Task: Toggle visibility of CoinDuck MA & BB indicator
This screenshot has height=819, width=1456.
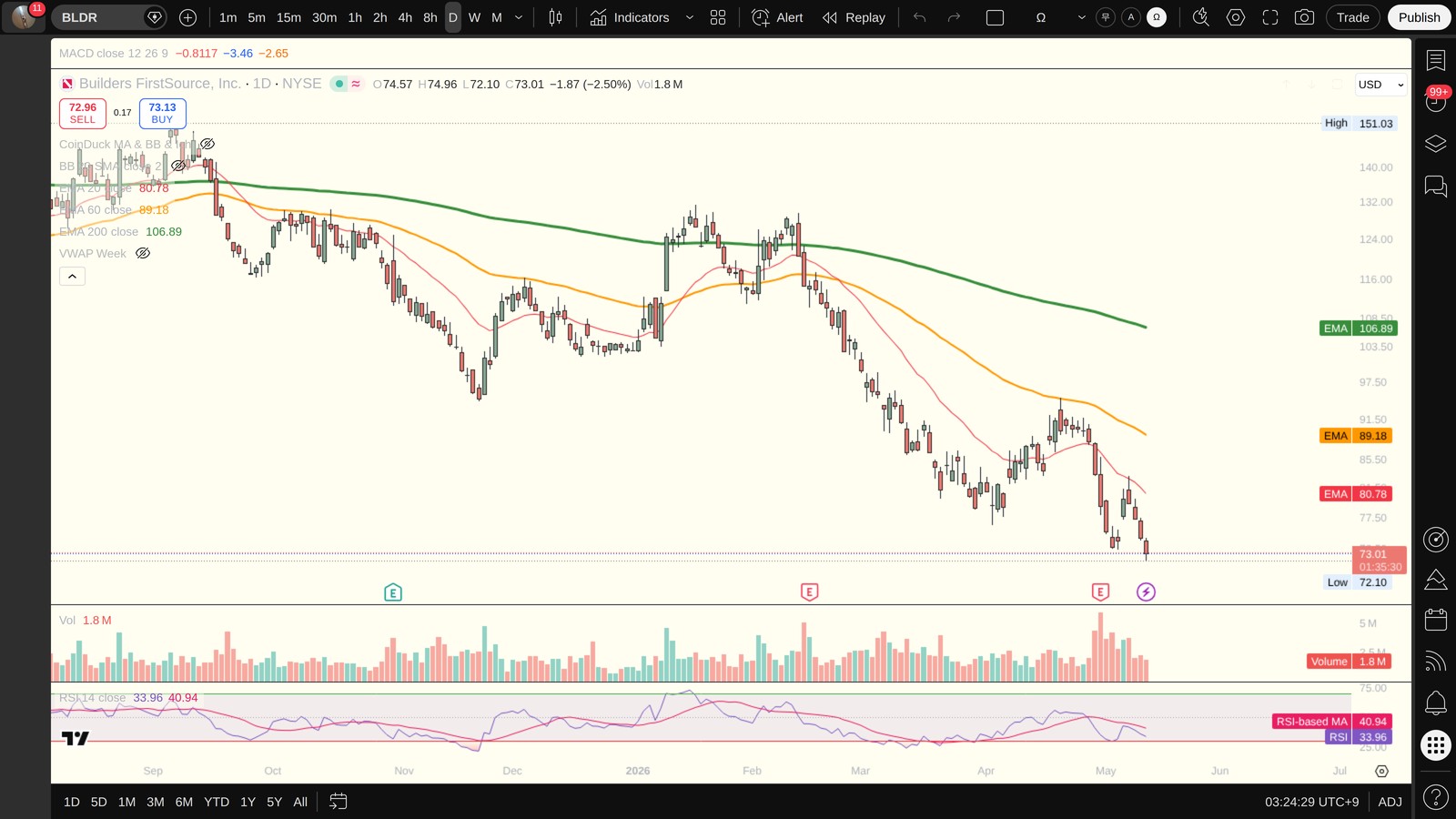Action: point(207,144)
